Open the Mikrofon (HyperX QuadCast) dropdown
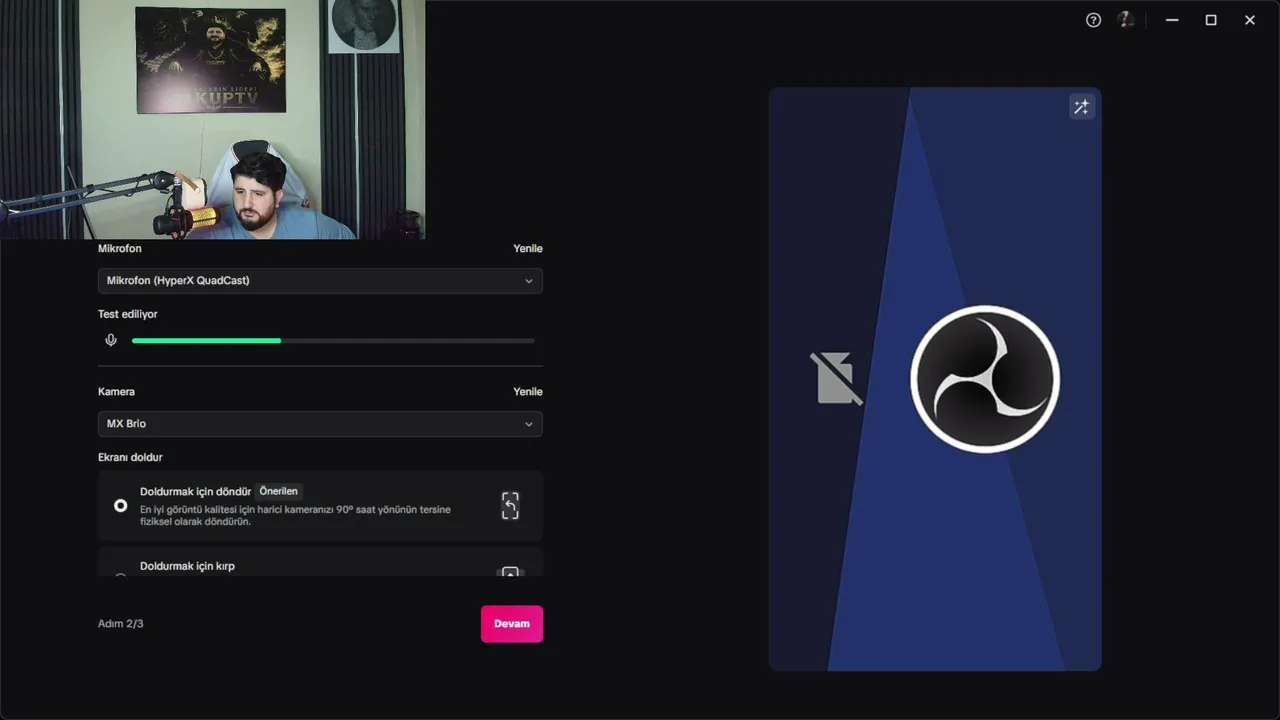The height and width of the screenshot is (720, 1280). point(320,281)
